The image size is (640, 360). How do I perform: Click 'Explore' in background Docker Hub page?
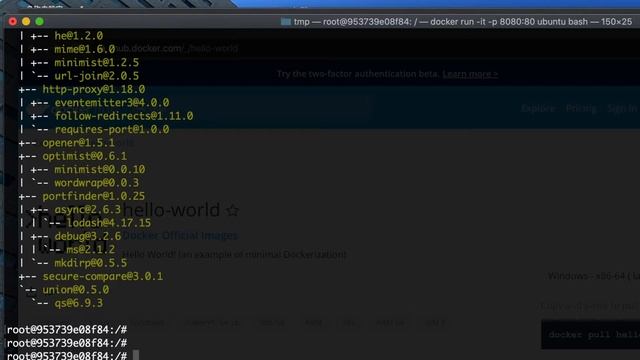538,108
